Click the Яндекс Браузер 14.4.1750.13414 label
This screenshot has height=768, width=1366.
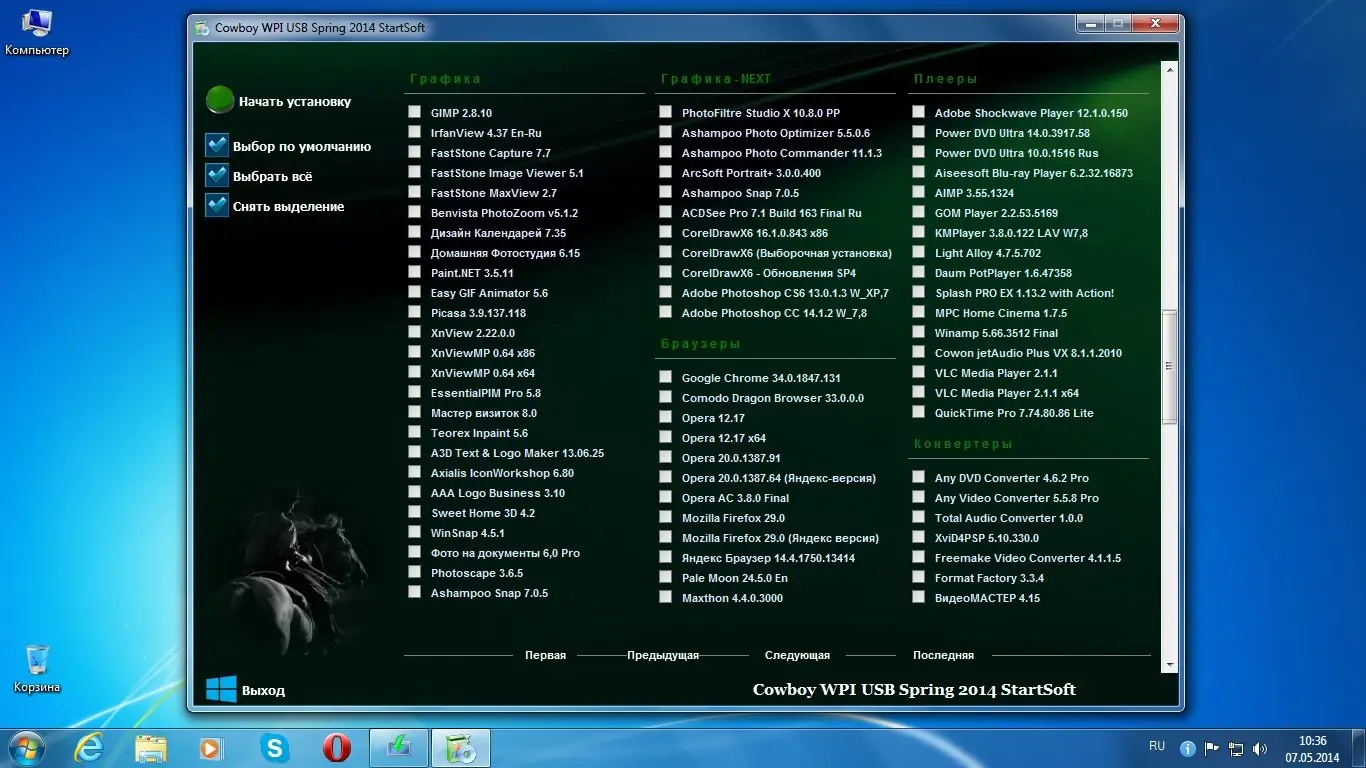coord(768,558)
